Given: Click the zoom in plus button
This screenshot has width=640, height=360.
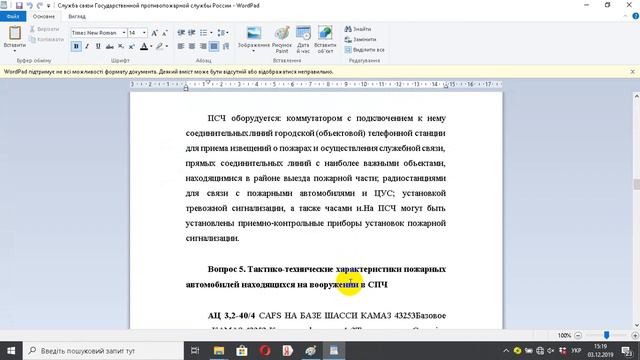Looking at the screenshot, I should point(635,335).
